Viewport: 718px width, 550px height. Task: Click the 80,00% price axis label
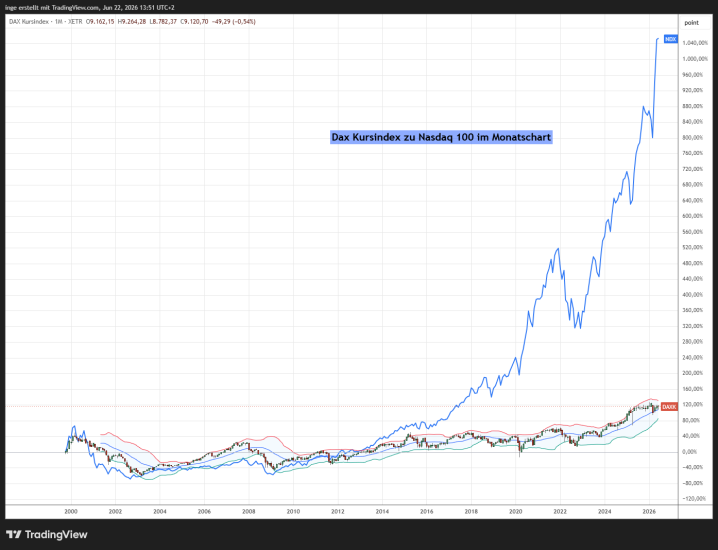[x=691, y=420]
